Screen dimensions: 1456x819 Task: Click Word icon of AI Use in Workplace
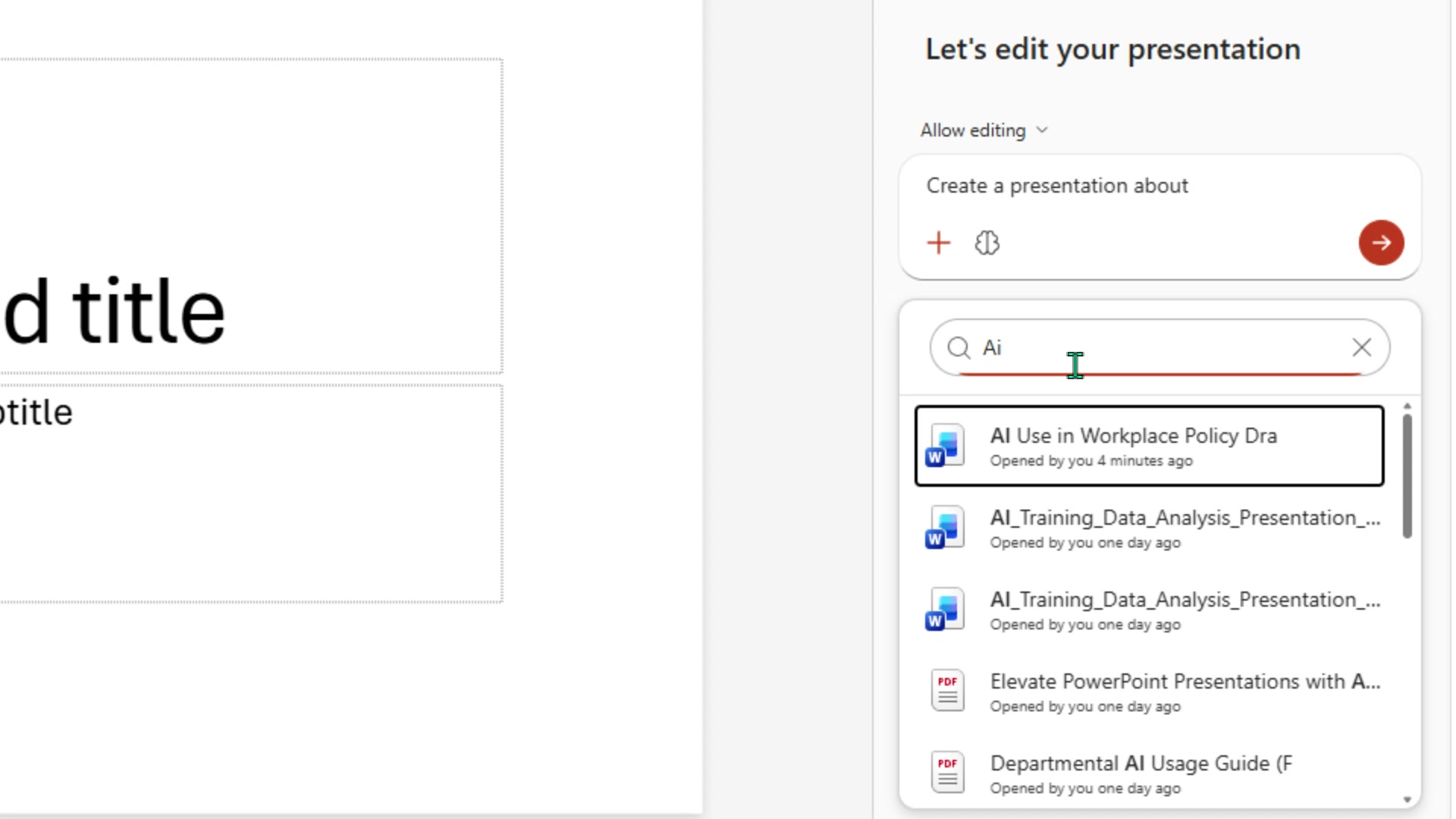[x=945, y=446]
